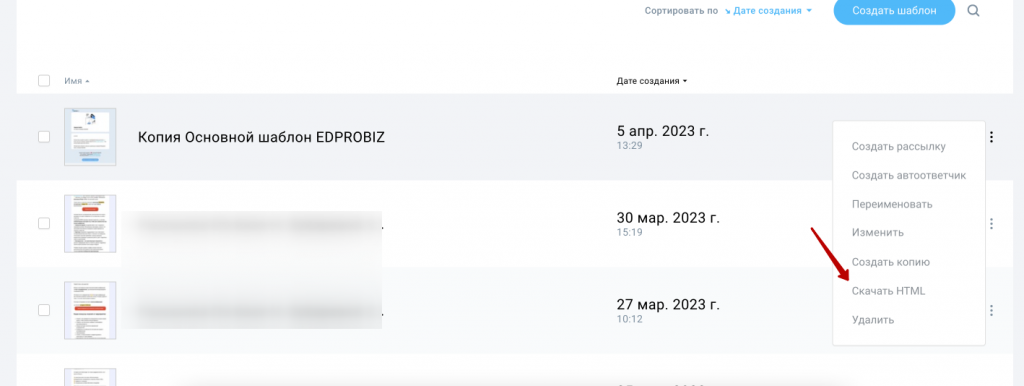Select checkbox for the 30 мар. 2023 template
The width and height of the screenshot is (1024, 386).
[44, 223]
